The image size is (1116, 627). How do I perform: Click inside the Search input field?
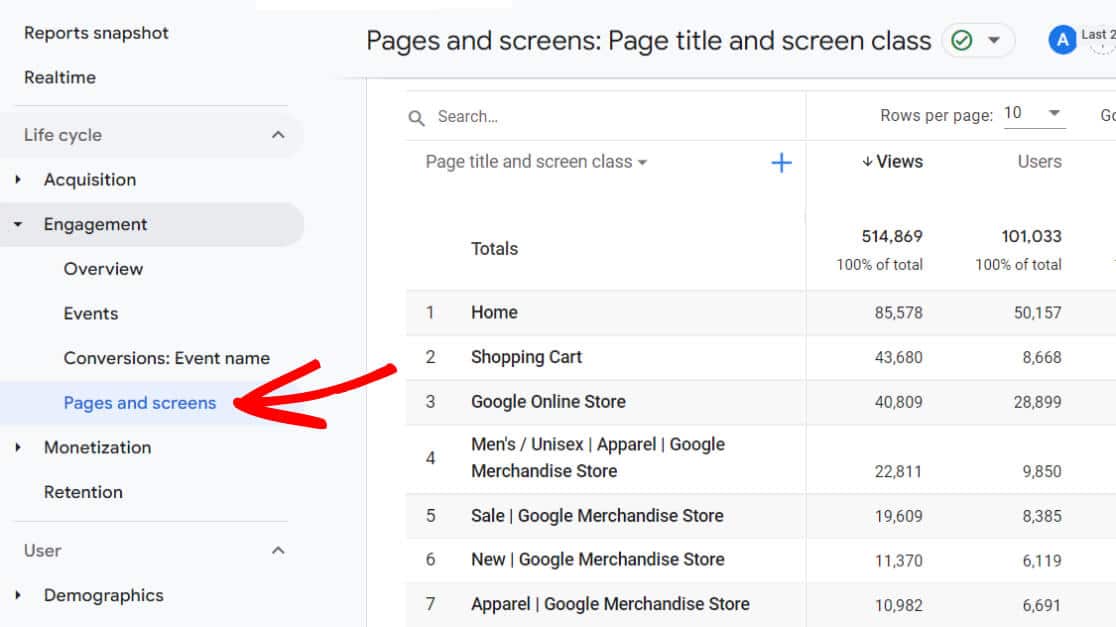point(550,116)
